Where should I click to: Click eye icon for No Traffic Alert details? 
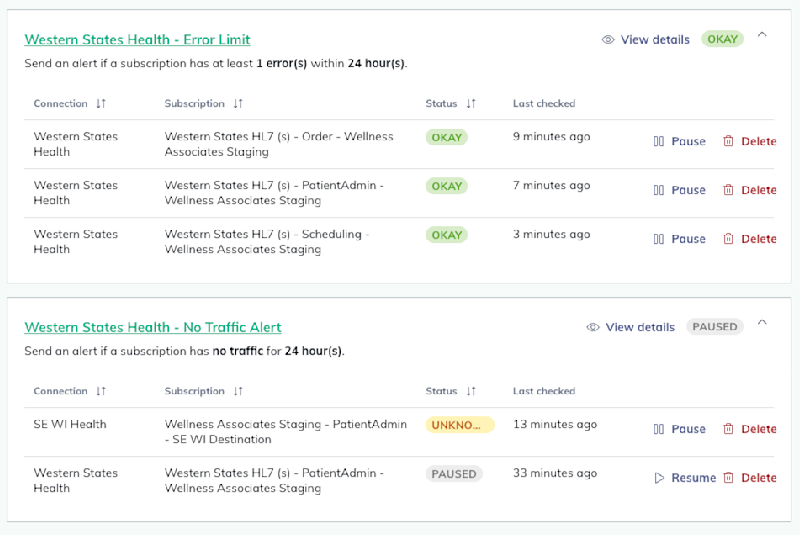coord(593,327)
